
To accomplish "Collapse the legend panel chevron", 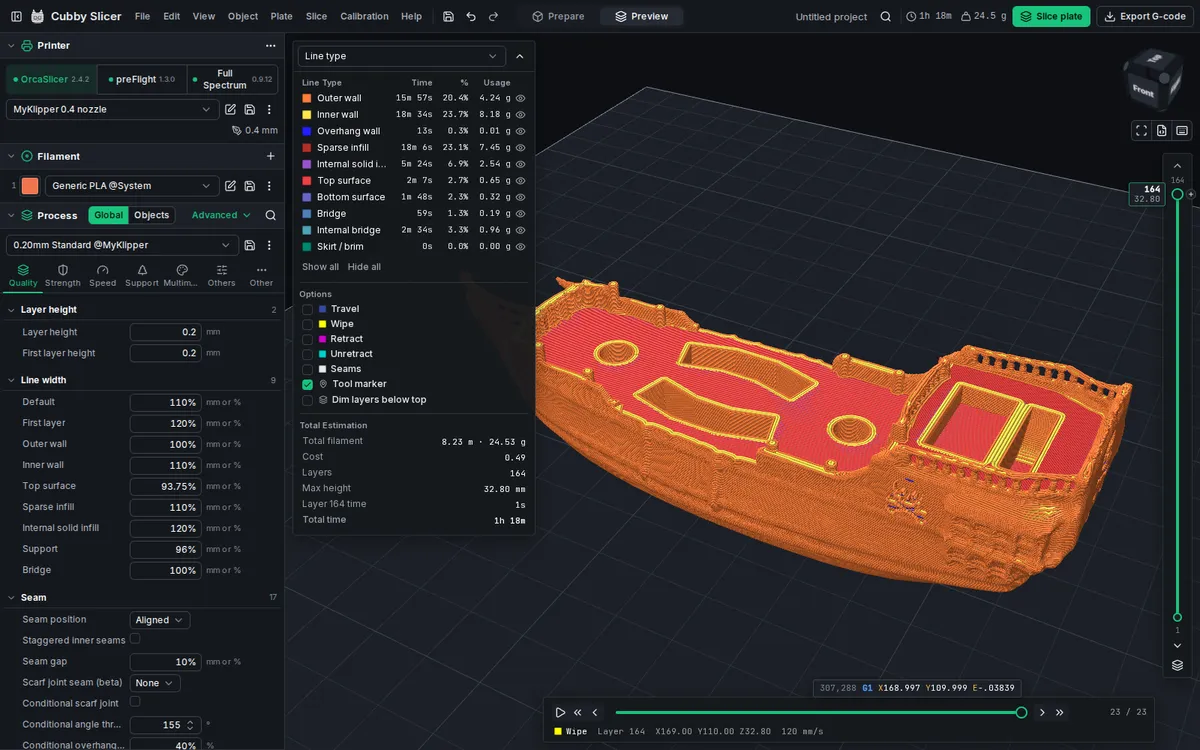I will (519, 56).
